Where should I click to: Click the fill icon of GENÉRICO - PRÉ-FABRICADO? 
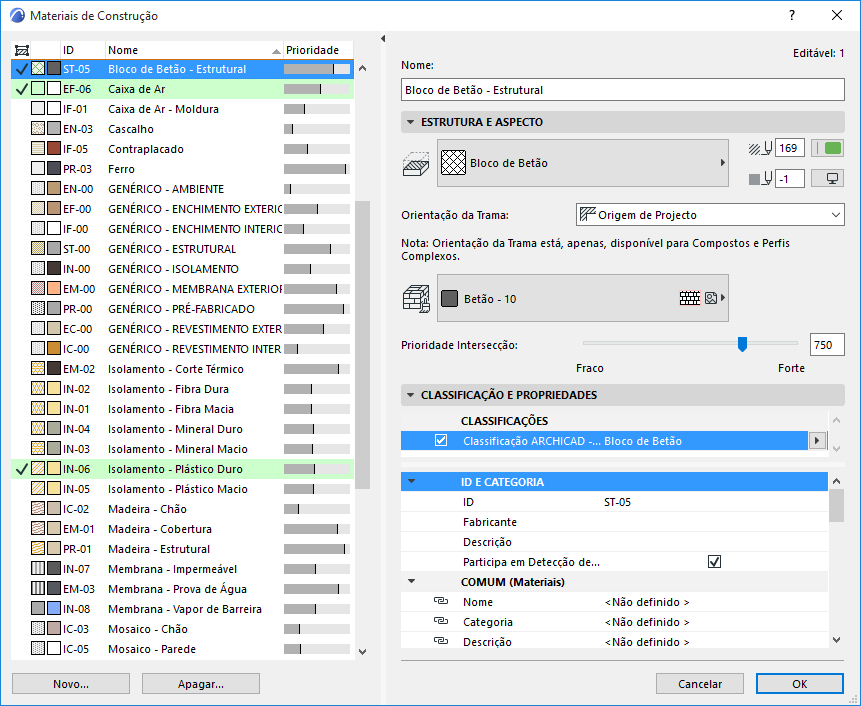point(38,309)
